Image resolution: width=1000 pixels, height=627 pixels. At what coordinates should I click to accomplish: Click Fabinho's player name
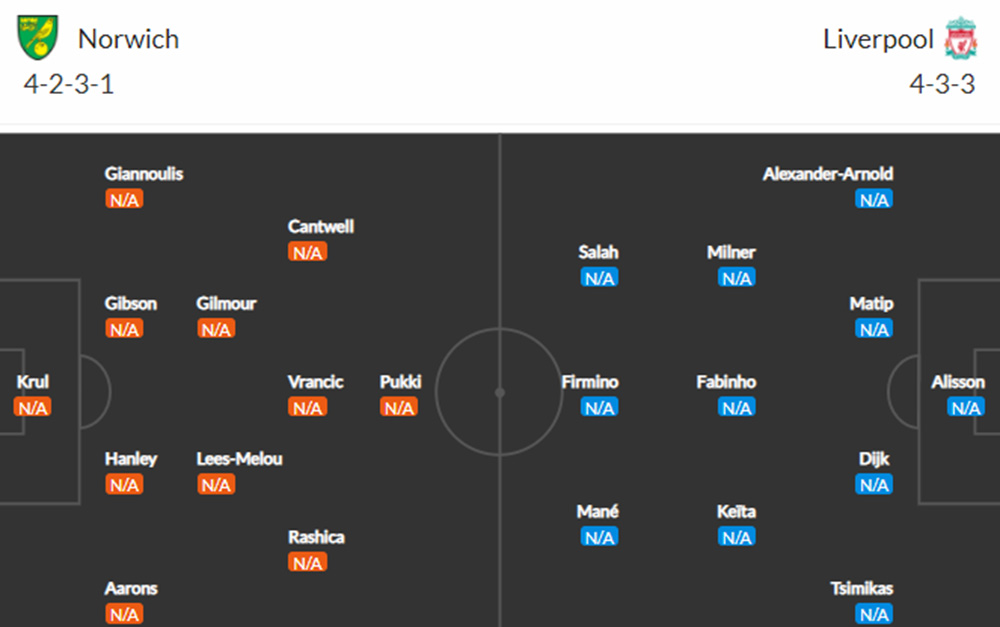pos(726,382)
